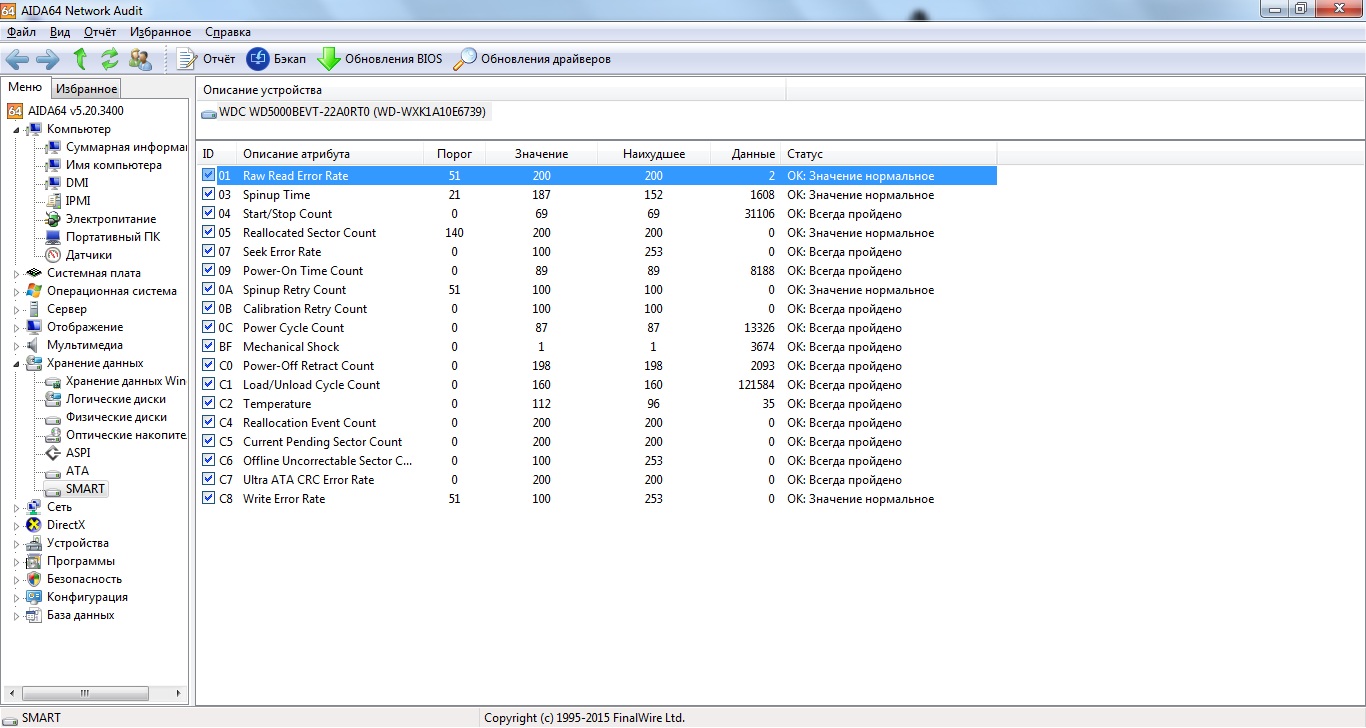Click the Back navigation arrow
This screenshot has width=1366, height=728.
pos(17,59)
